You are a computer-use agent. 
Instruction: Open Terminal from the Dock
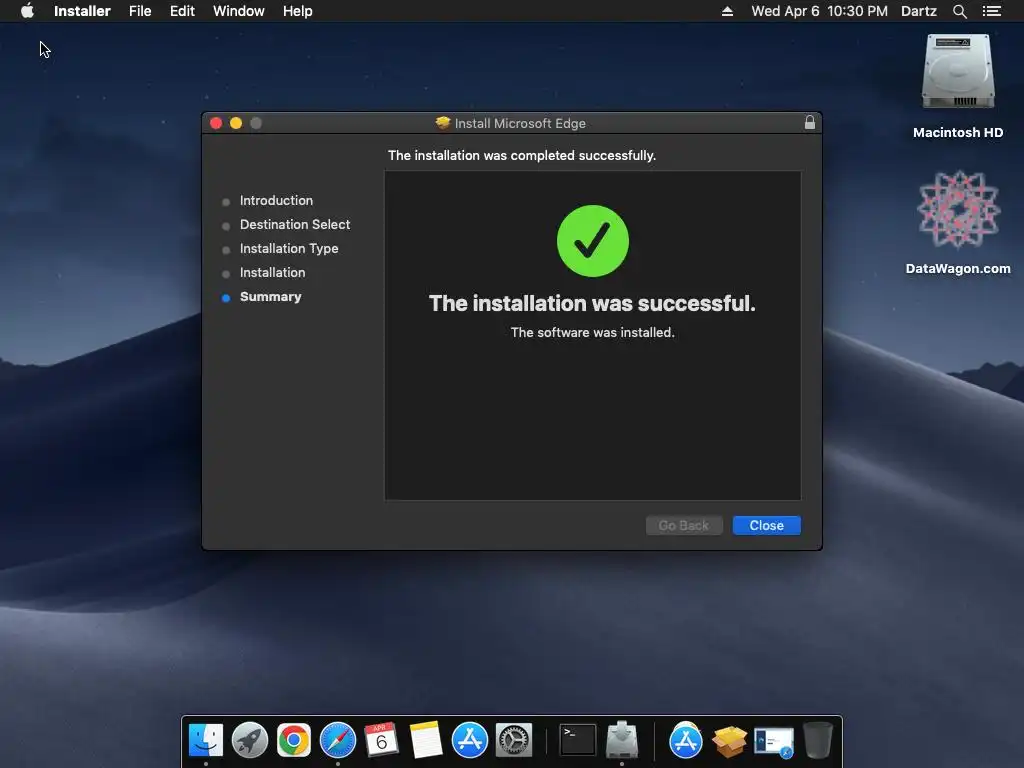click(578, 740)
